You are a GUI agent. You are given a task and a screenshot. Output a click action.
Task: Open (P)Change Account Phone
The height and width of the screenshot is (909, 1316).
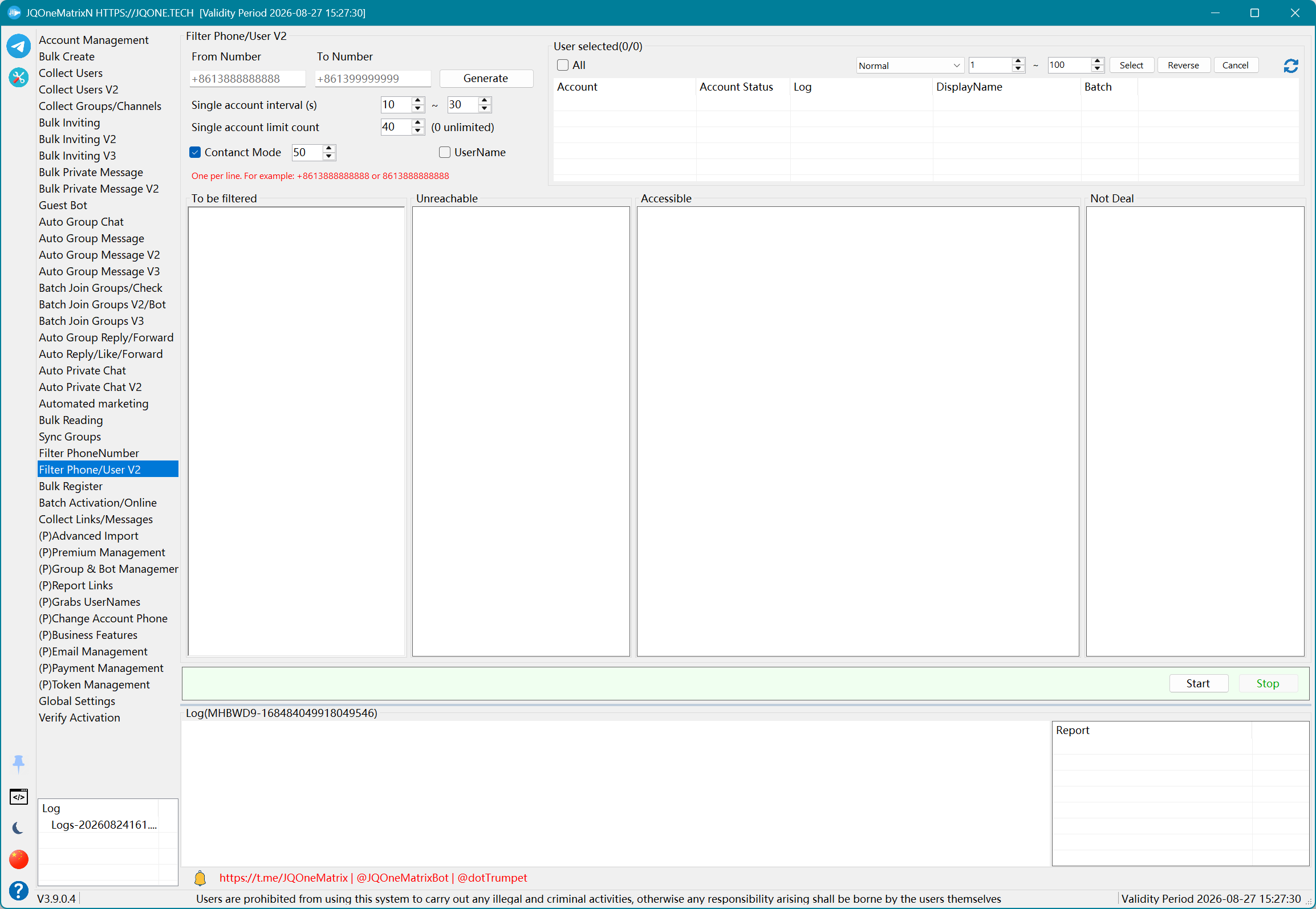pyautogui.click(x=103, y=618)
